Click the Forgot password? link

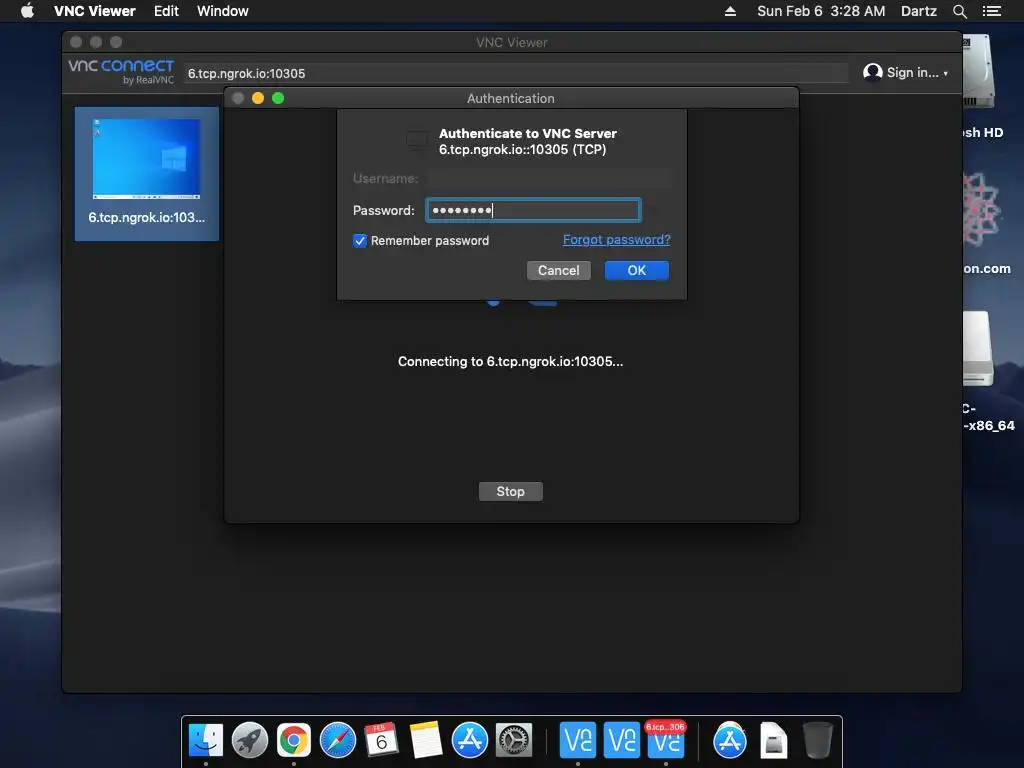click(x=616, y=240)
